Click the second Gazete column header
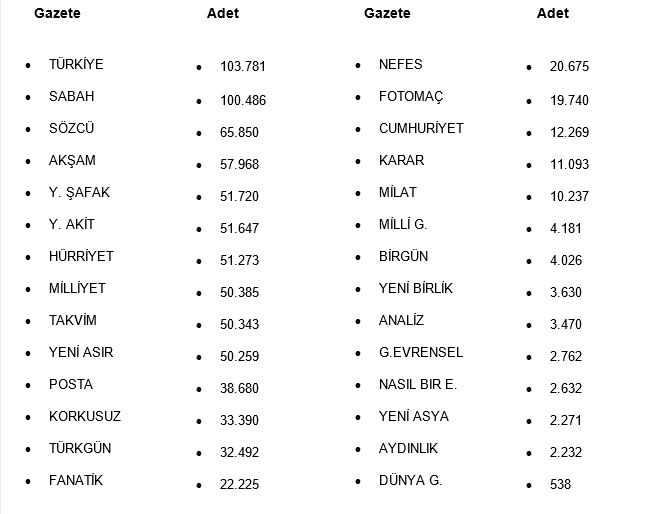The width and height of the screenshot is (660, 514). click(387, 13)
